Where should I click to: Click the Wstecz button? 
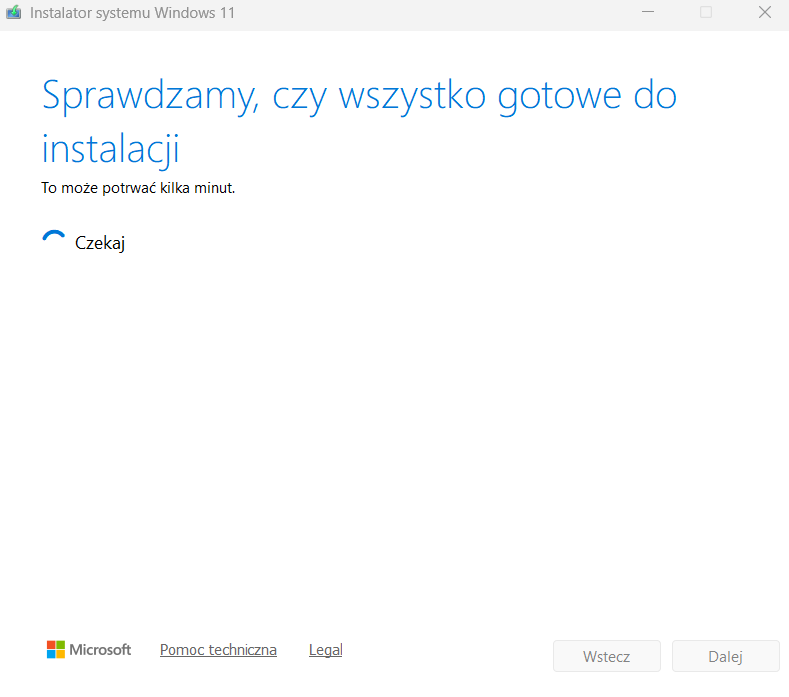coord(606,656)
